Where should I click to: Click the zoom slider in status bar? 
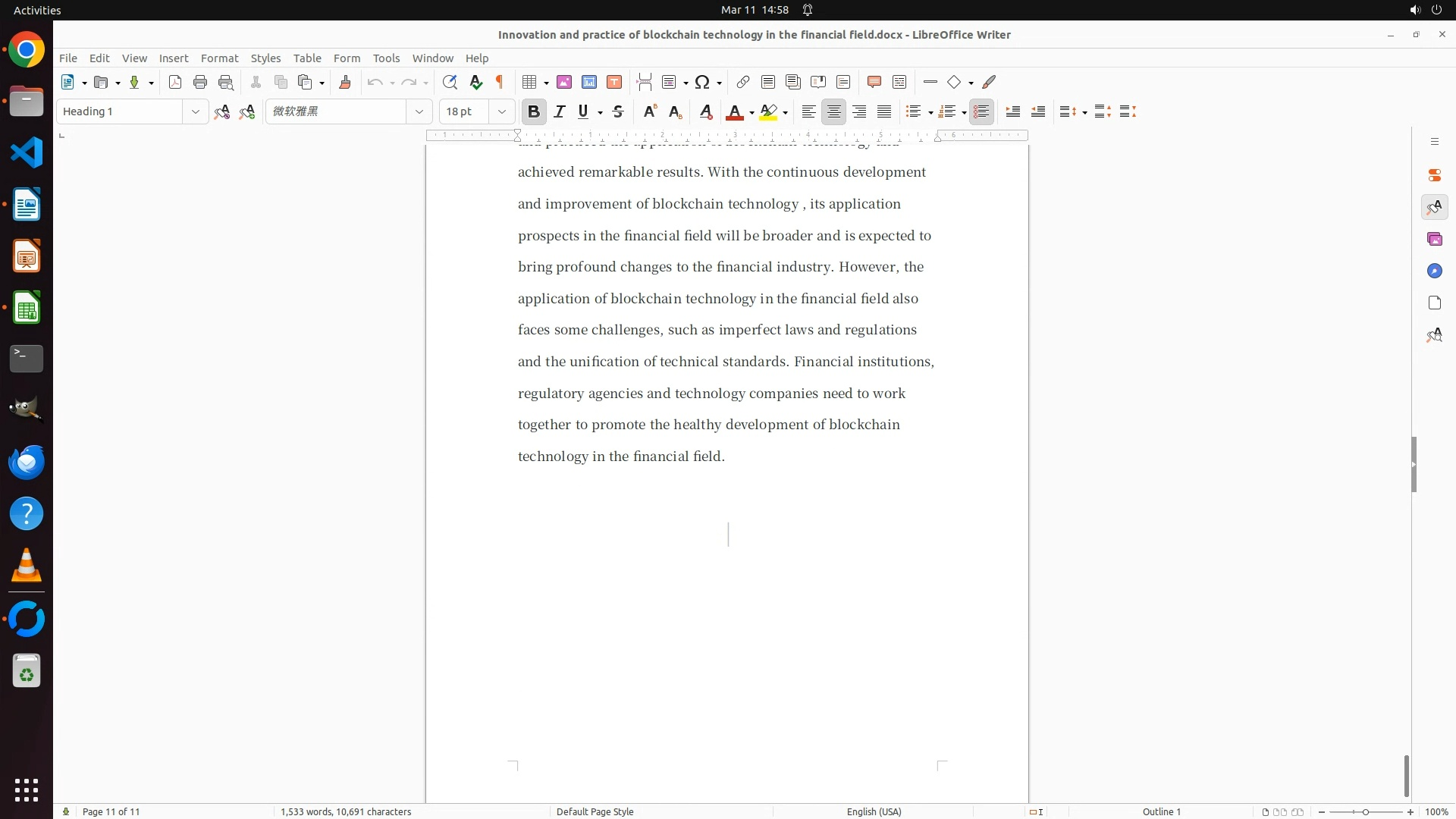[x=1365, y=811]
